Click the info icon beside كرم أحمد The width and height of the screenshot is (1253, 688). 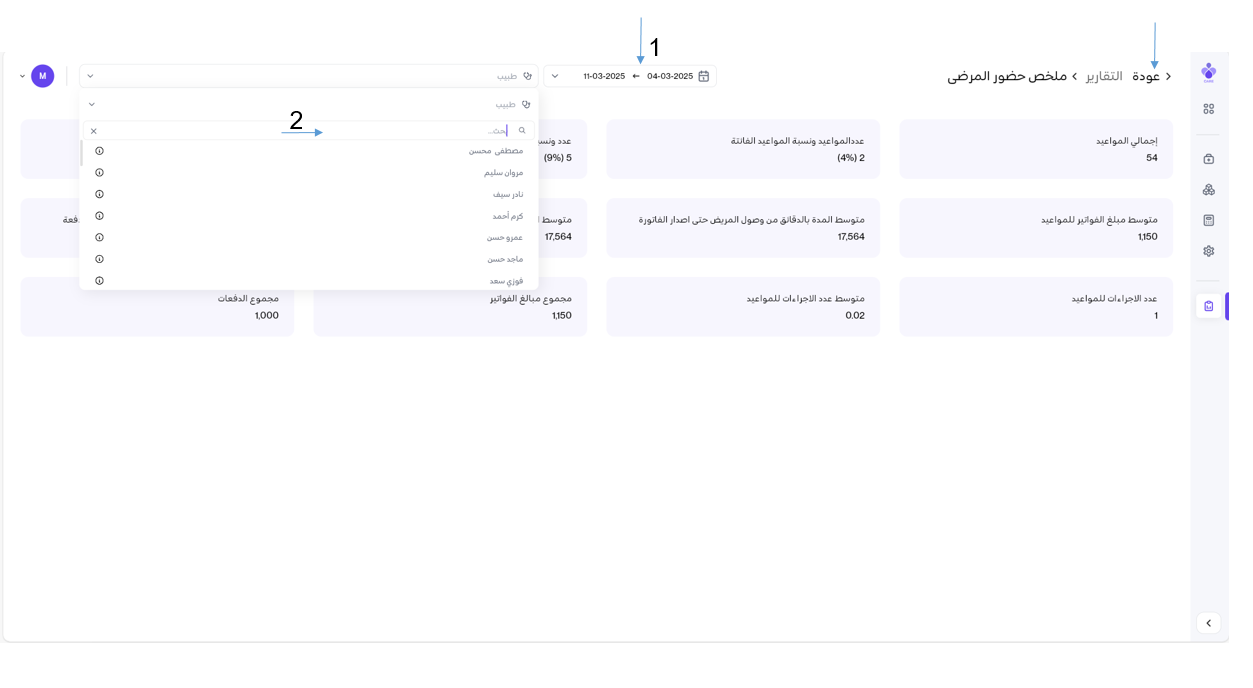tap(99, 216)
